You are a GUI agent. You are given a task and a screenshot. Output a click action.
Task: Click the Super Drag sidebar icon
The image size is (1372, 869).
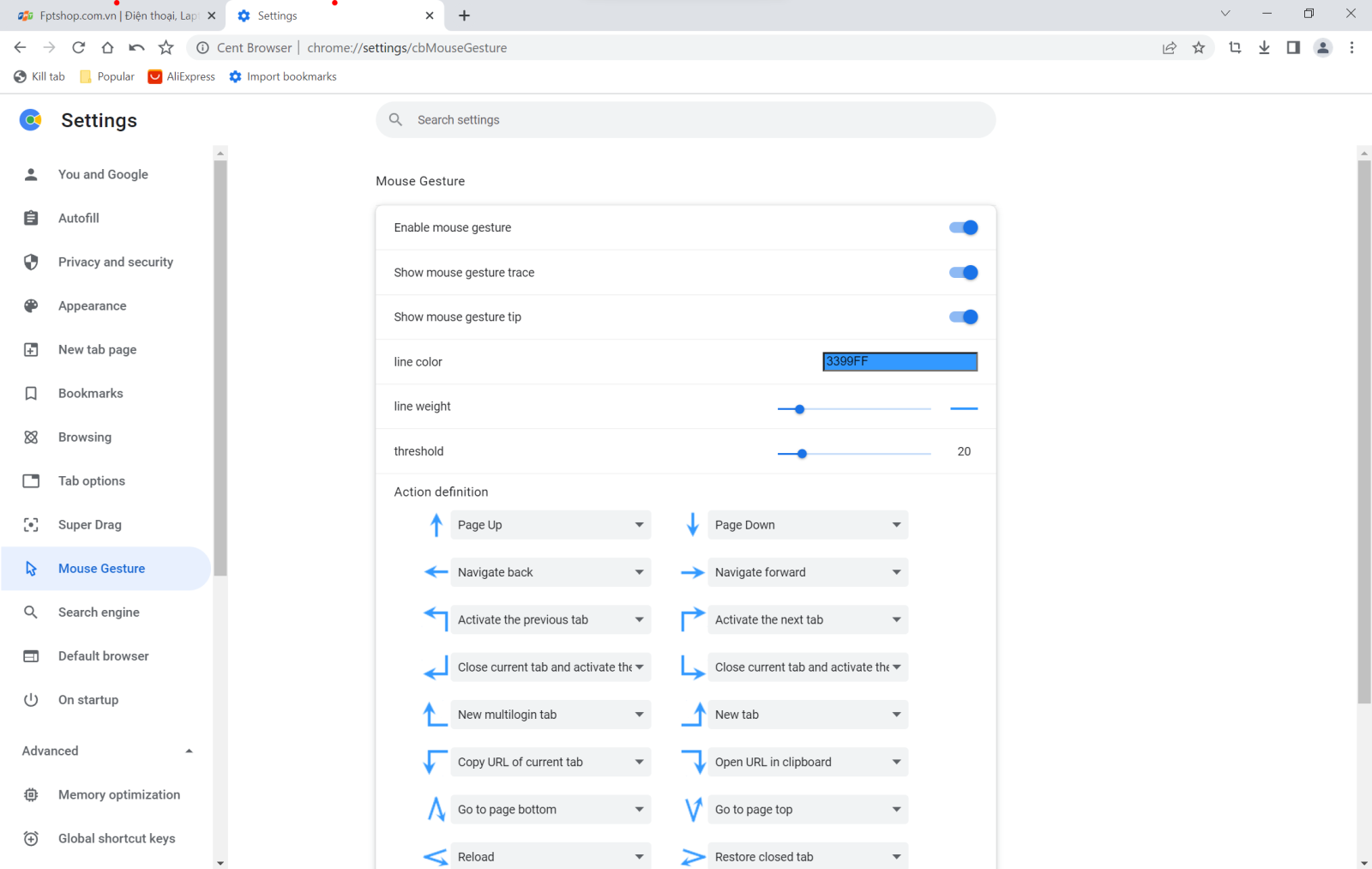click(x=31, y=524)
